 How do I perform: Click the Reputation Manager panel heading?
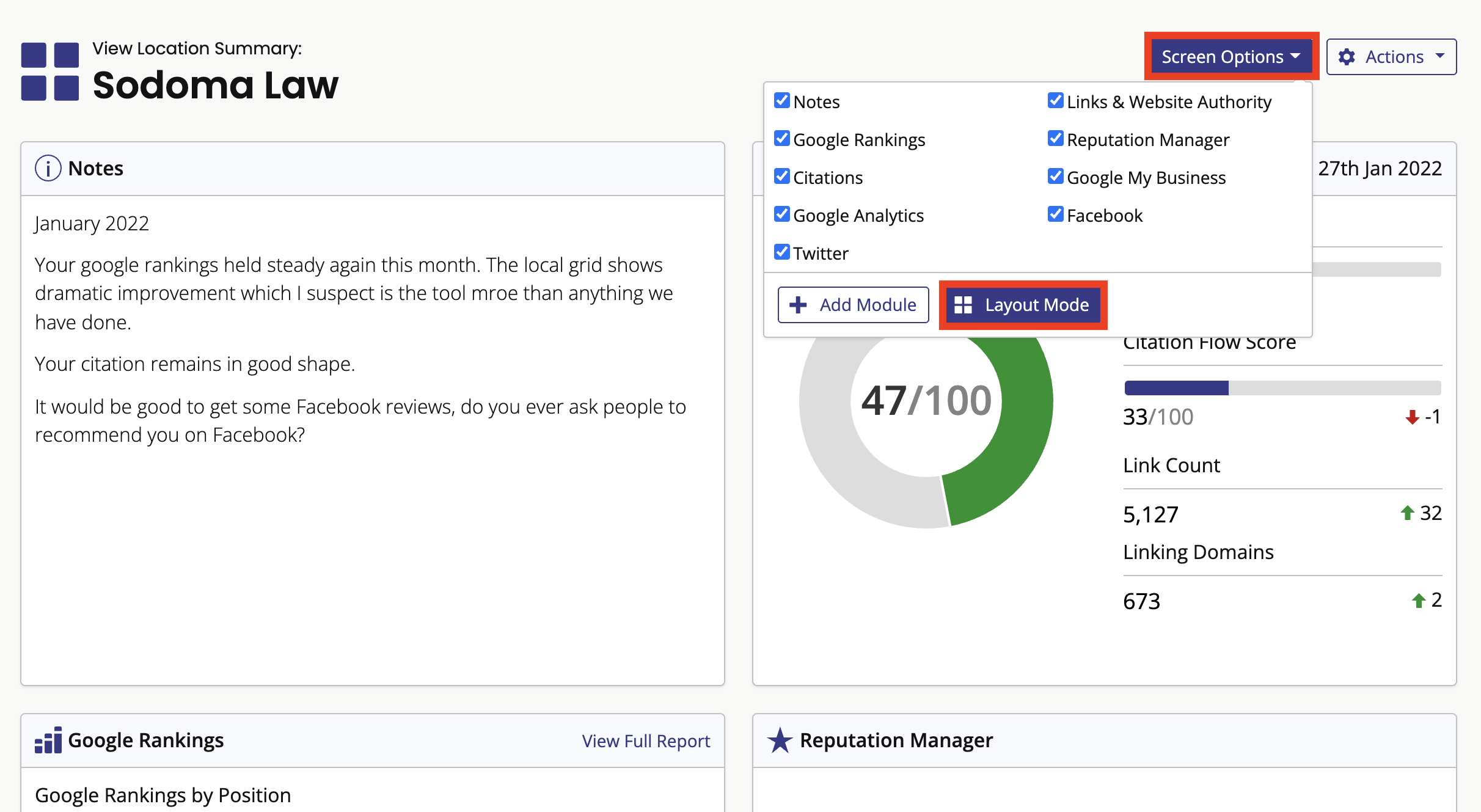pyautogui.click(x=896, y=740)
